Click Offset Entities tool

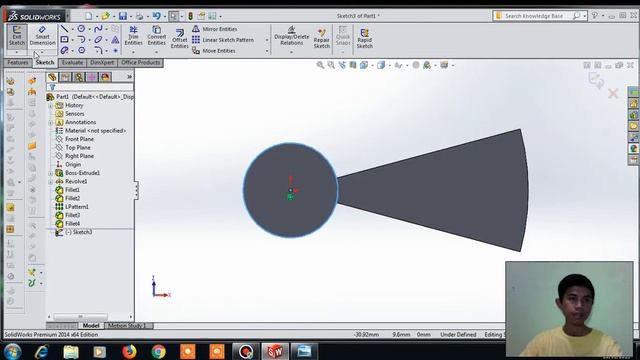[x=179, y=38]
